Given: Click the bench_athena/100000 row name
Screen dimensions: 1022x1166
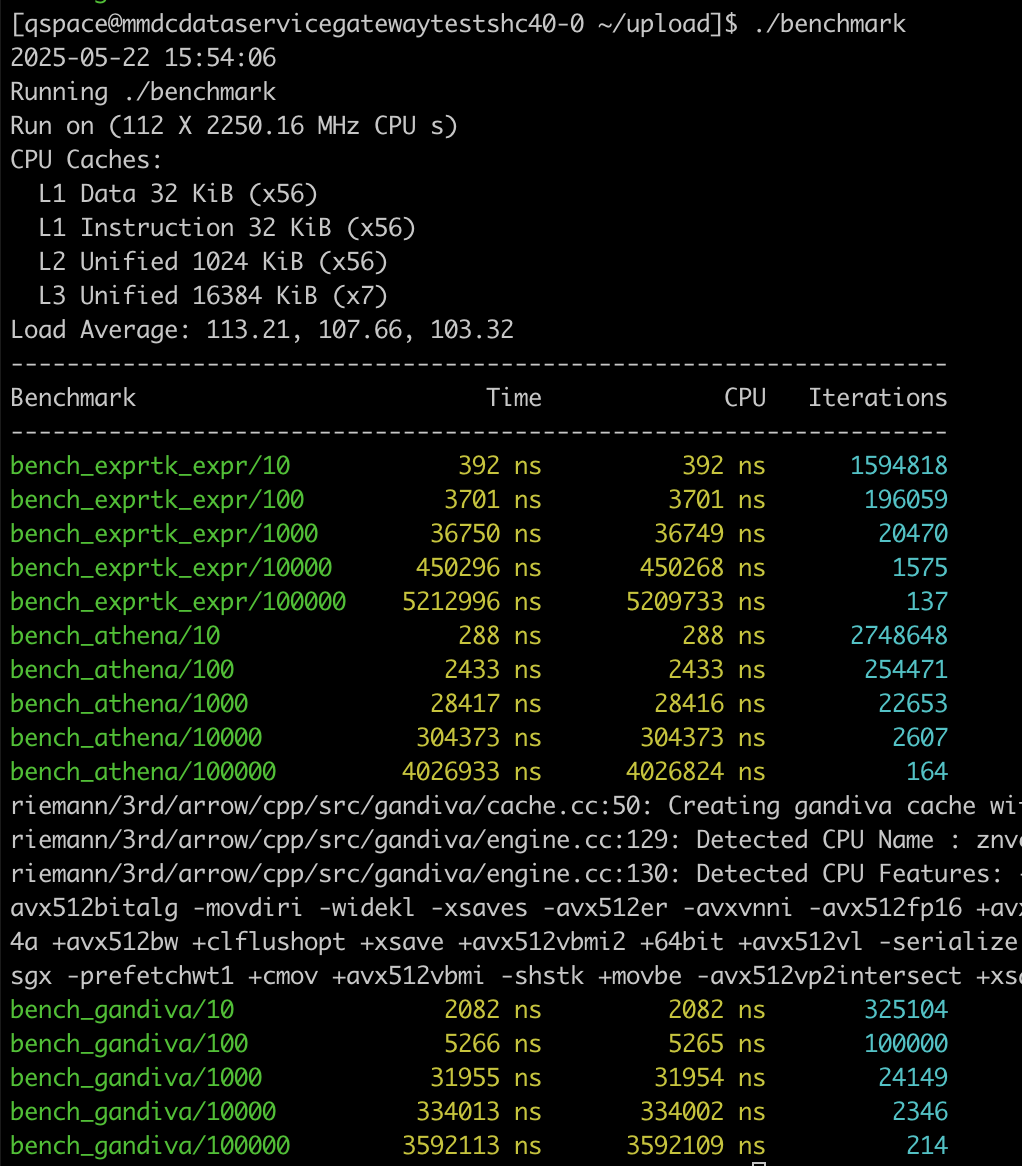Looking at the screenshot, I should point(144,772).
